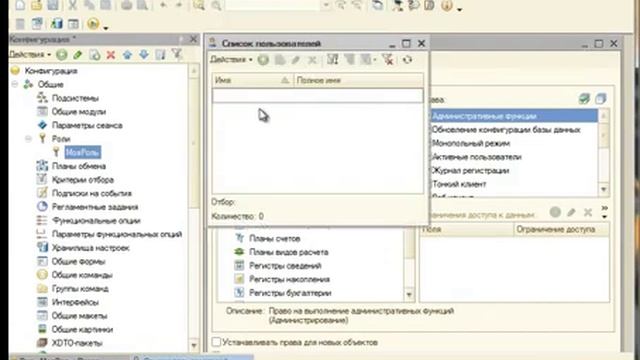The height and width of the screenshot is (360, 640).
Task: Add a new user with green plus icon
Action: pyautogui.click(x=263, y=60)
